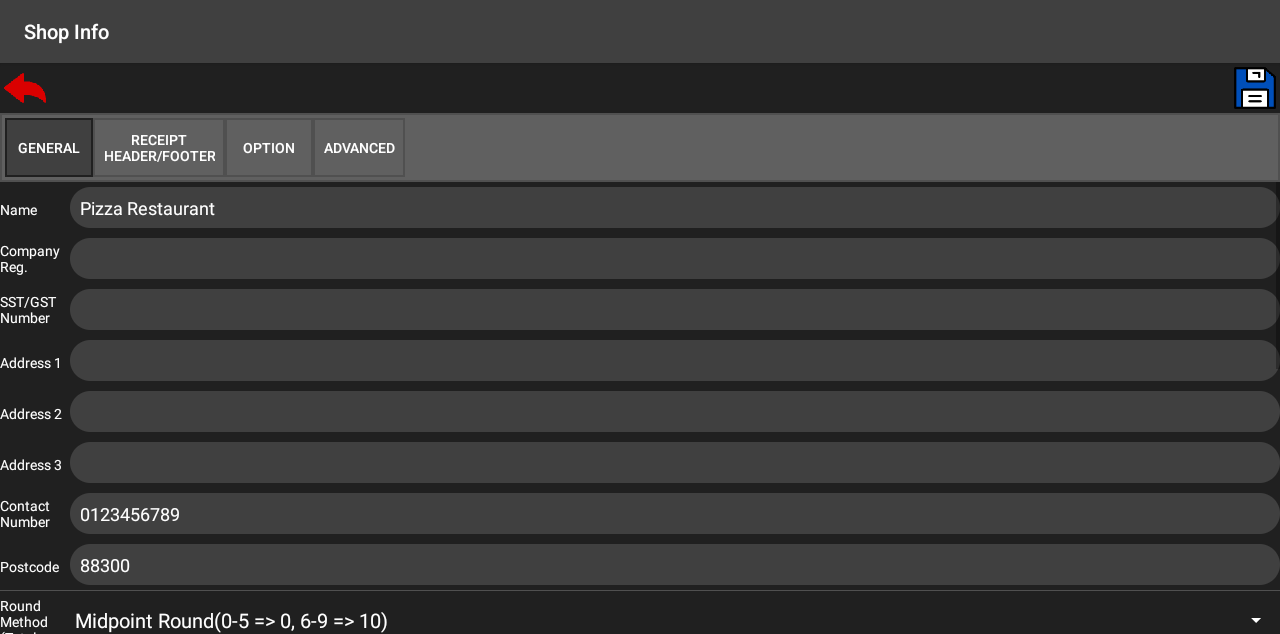
Task: Click the Round Method label
Action: pyautogui.click(x=24, y=615)
